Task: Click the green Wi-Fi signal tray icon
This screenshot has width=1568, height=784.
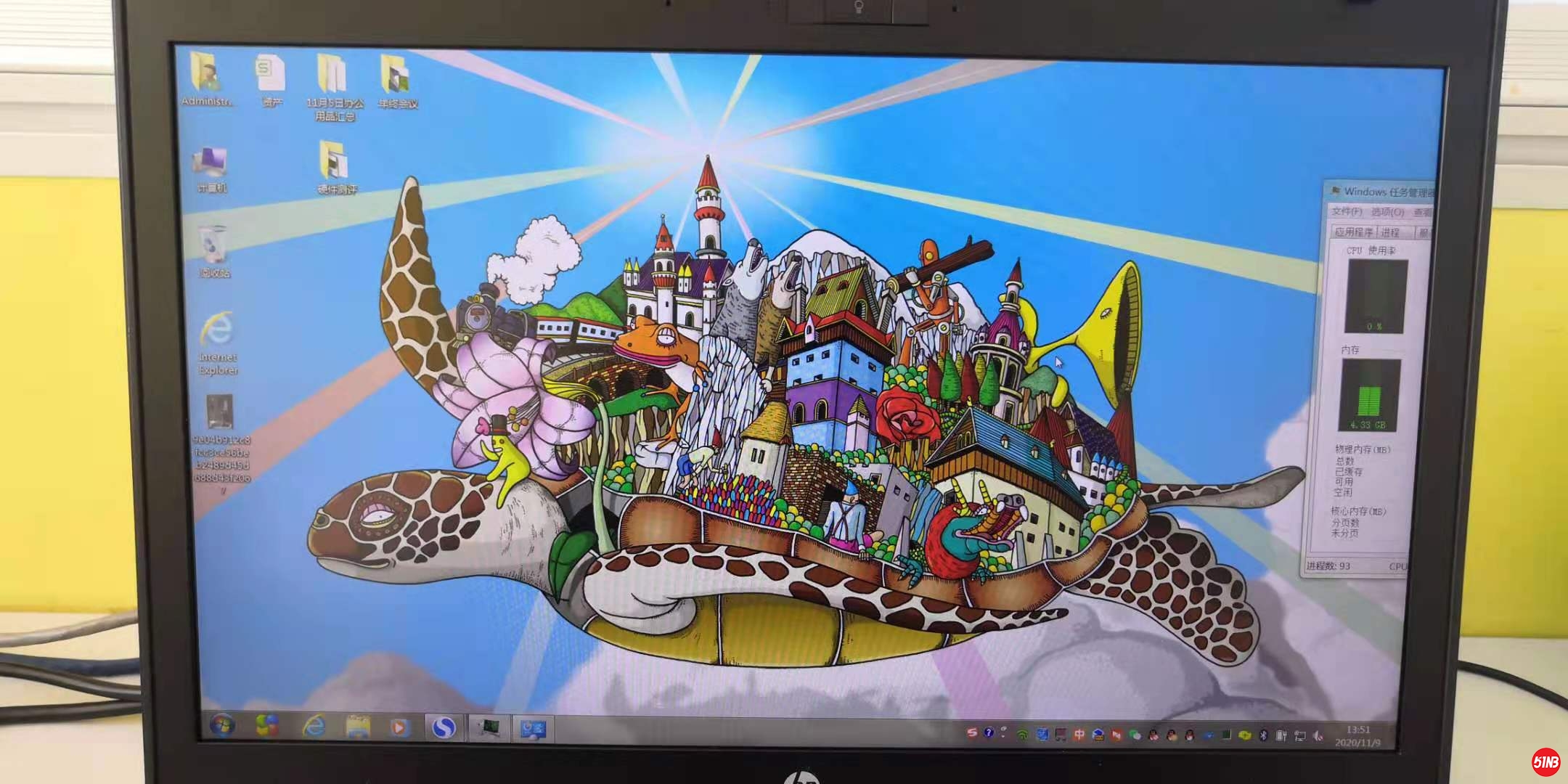Action: pyautogui.click(x=1022, y=735)
